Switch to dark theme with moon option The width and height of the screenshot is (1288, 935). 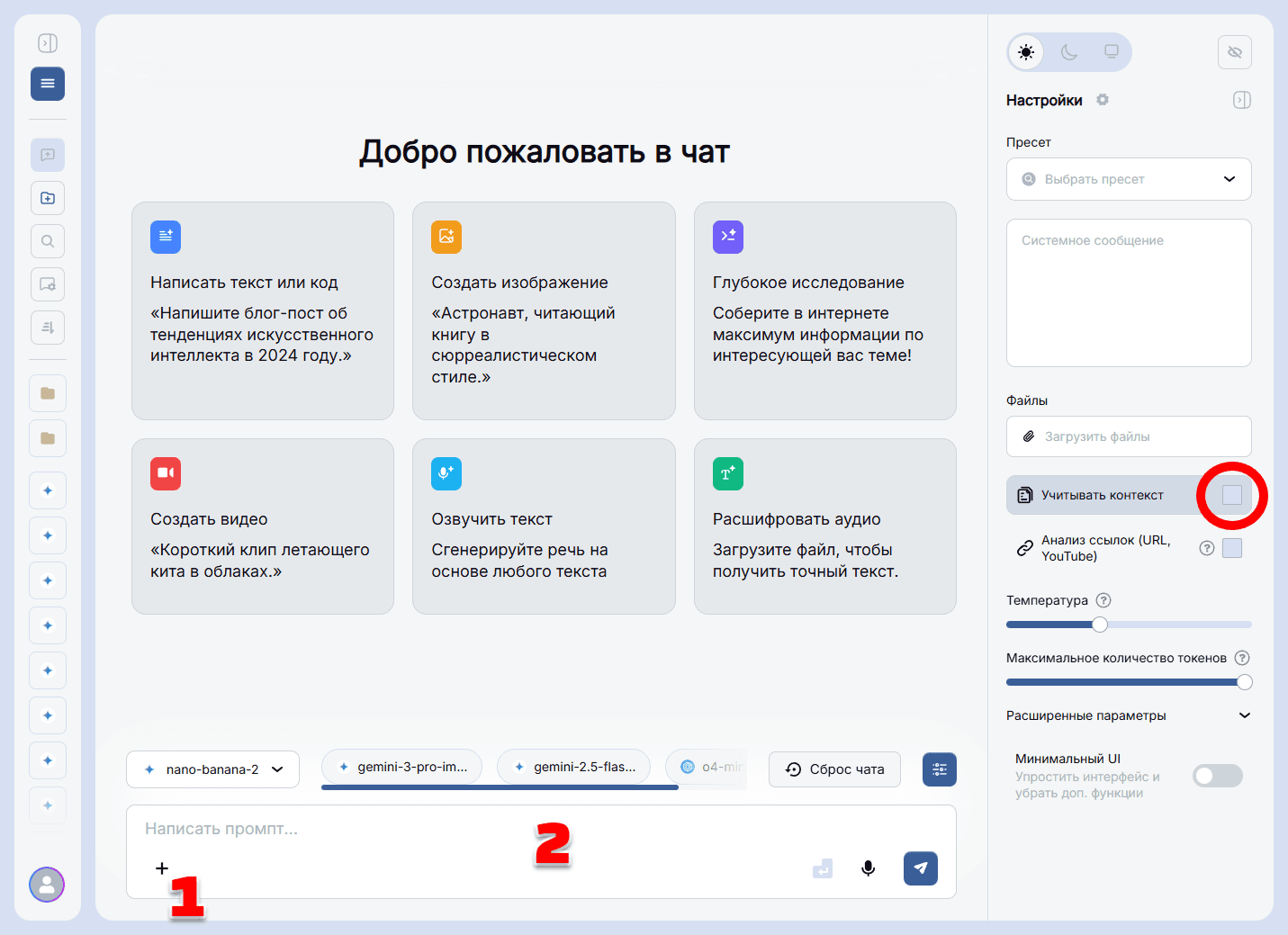pyautogui.click(x=1068, y=52)
